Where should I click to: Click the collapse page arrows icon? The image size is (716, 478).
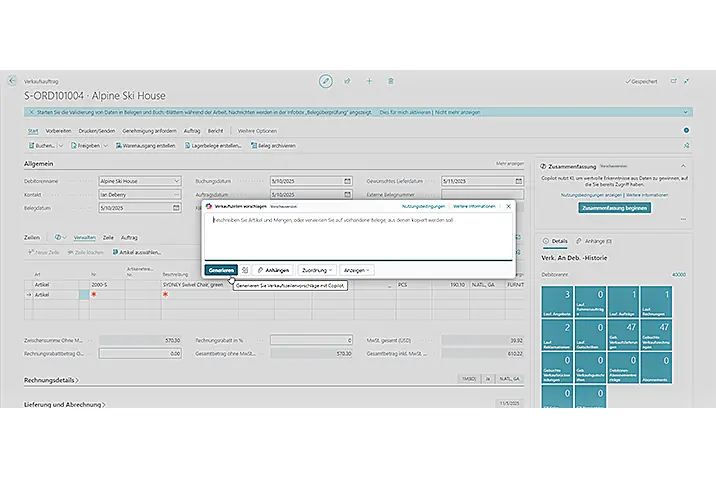(x=687, y=81)
